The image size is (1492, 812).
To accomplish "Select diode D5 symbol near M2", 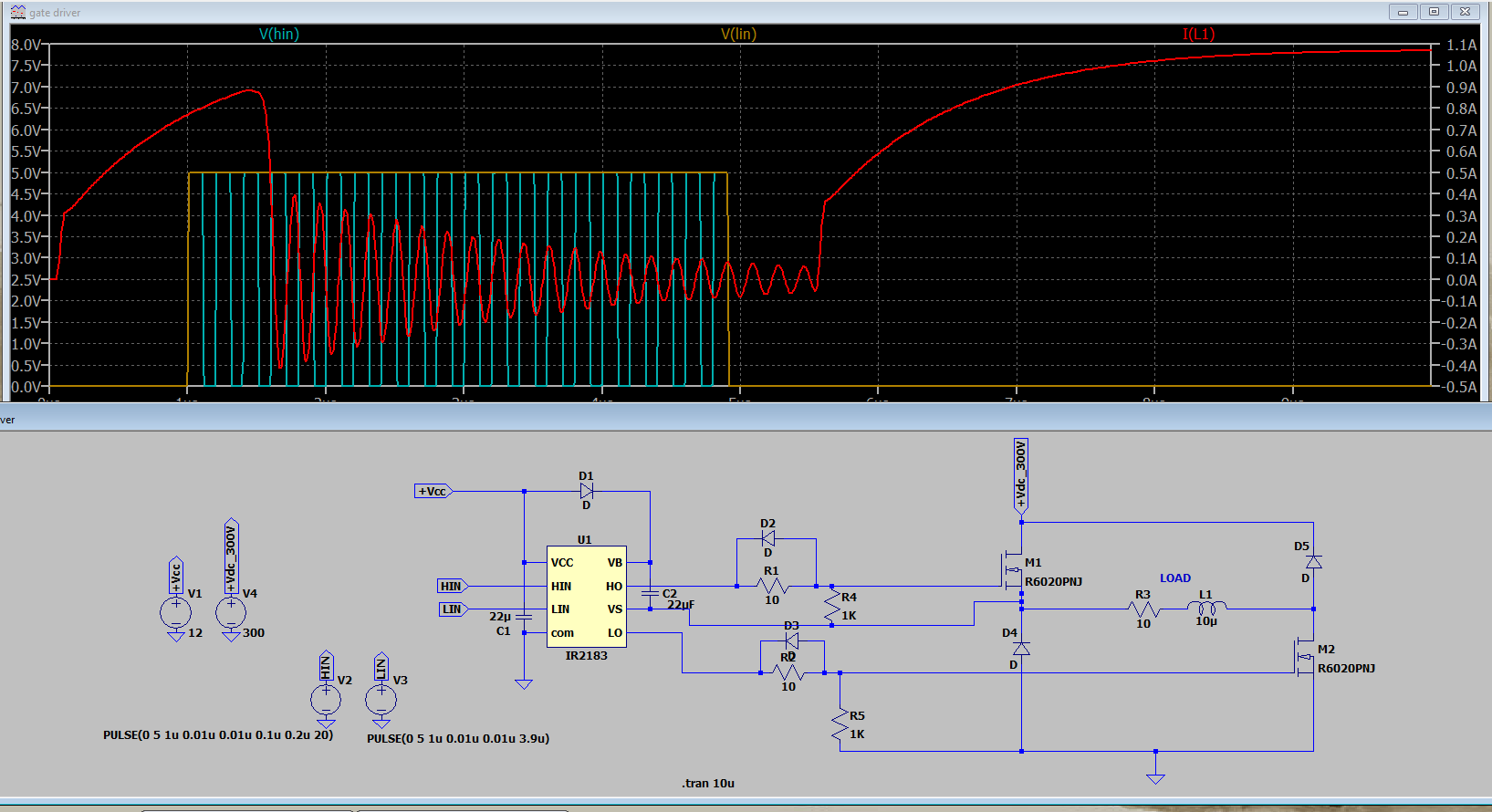I will (x=1313, y=562).
